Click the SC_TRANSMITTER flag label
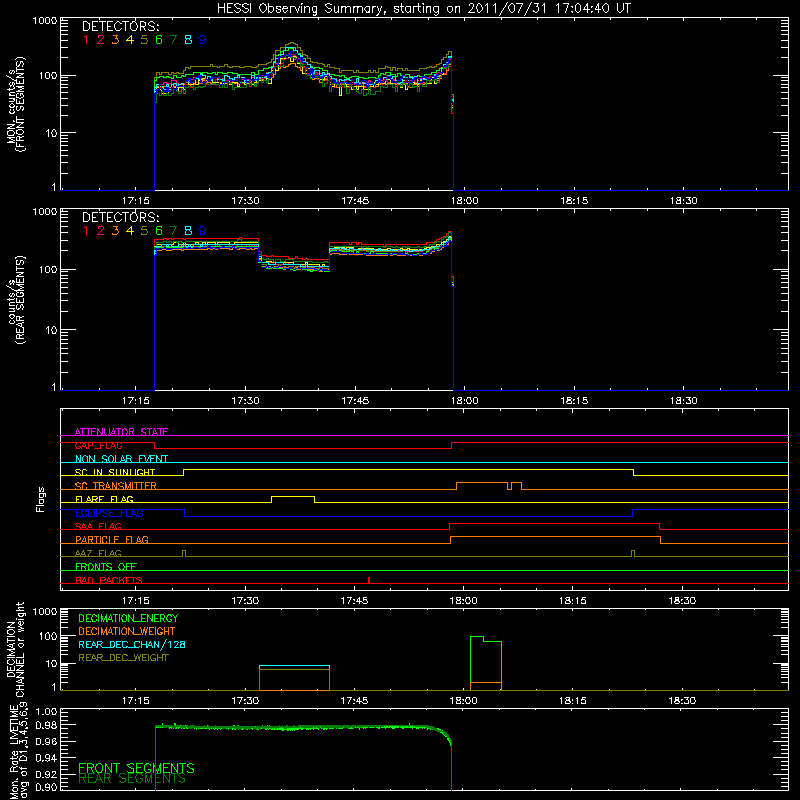The height and width of the screenshot is (800, 800). (116, 486)
